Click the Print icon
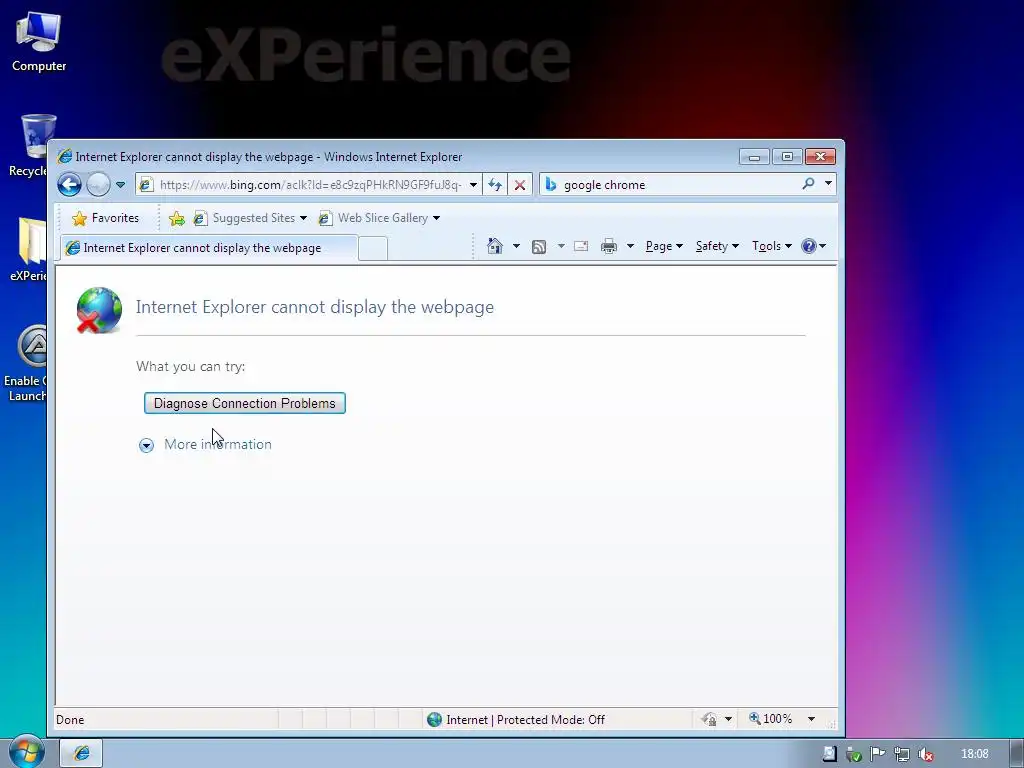The width and height of the screenshot is (1024, 768). [x=609, y=246]
